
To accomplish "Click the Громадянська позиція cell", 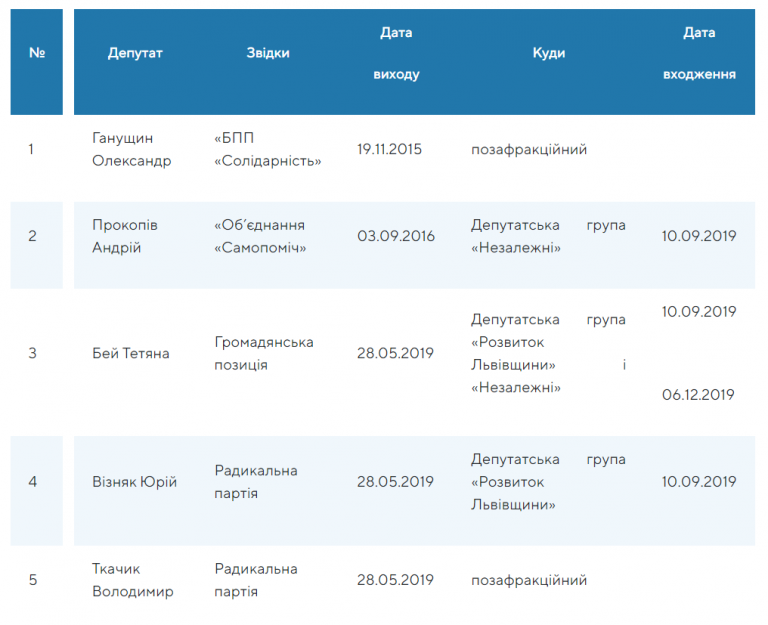I will (264, 353).
